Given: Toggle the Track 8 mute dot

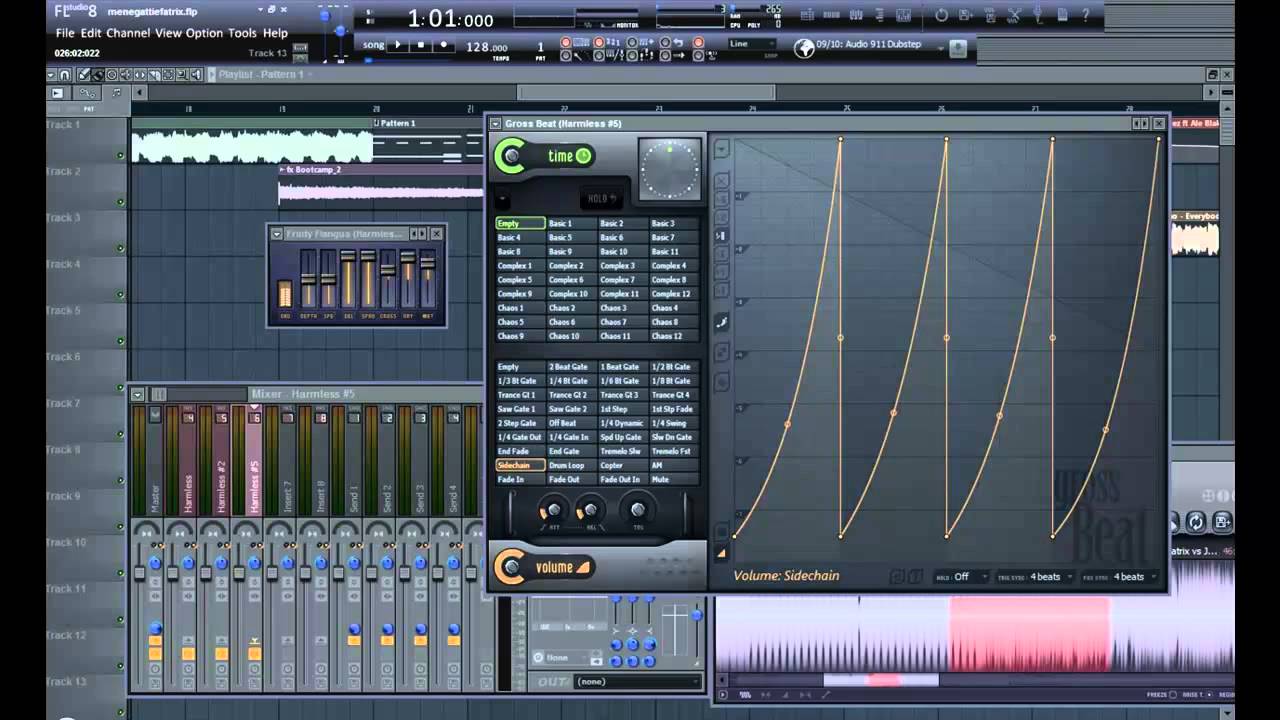Looking at the screenshot, I should pyautogui.click(x=121, y=481).
